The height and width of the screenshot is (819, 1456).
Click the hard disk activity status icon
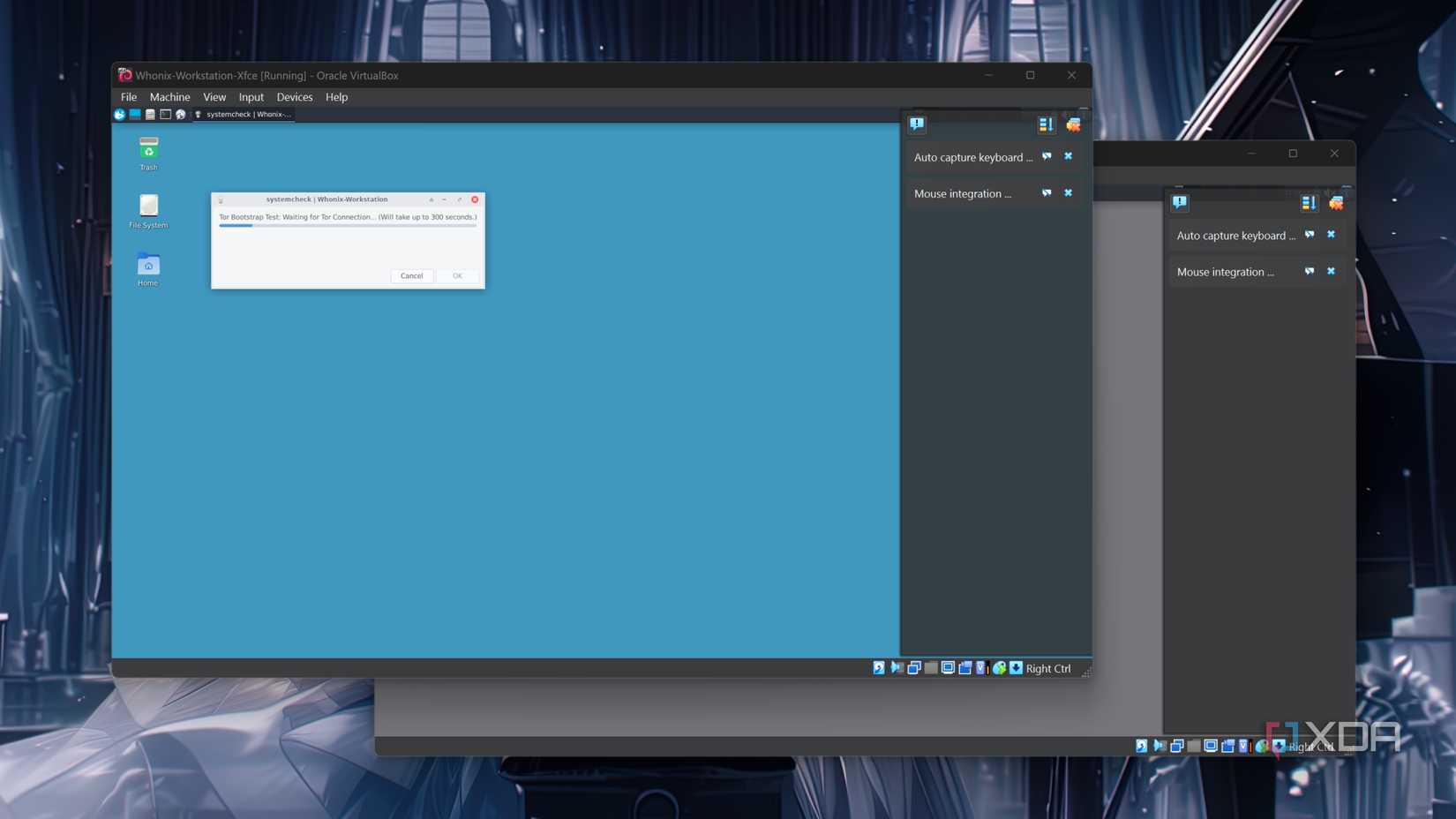878,668
